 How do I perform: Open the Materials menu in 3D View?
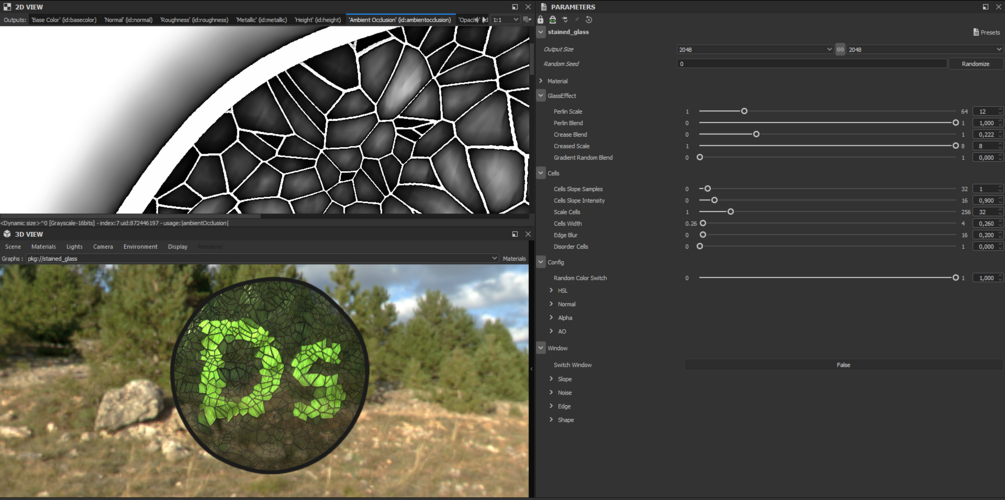click(44, 247)
